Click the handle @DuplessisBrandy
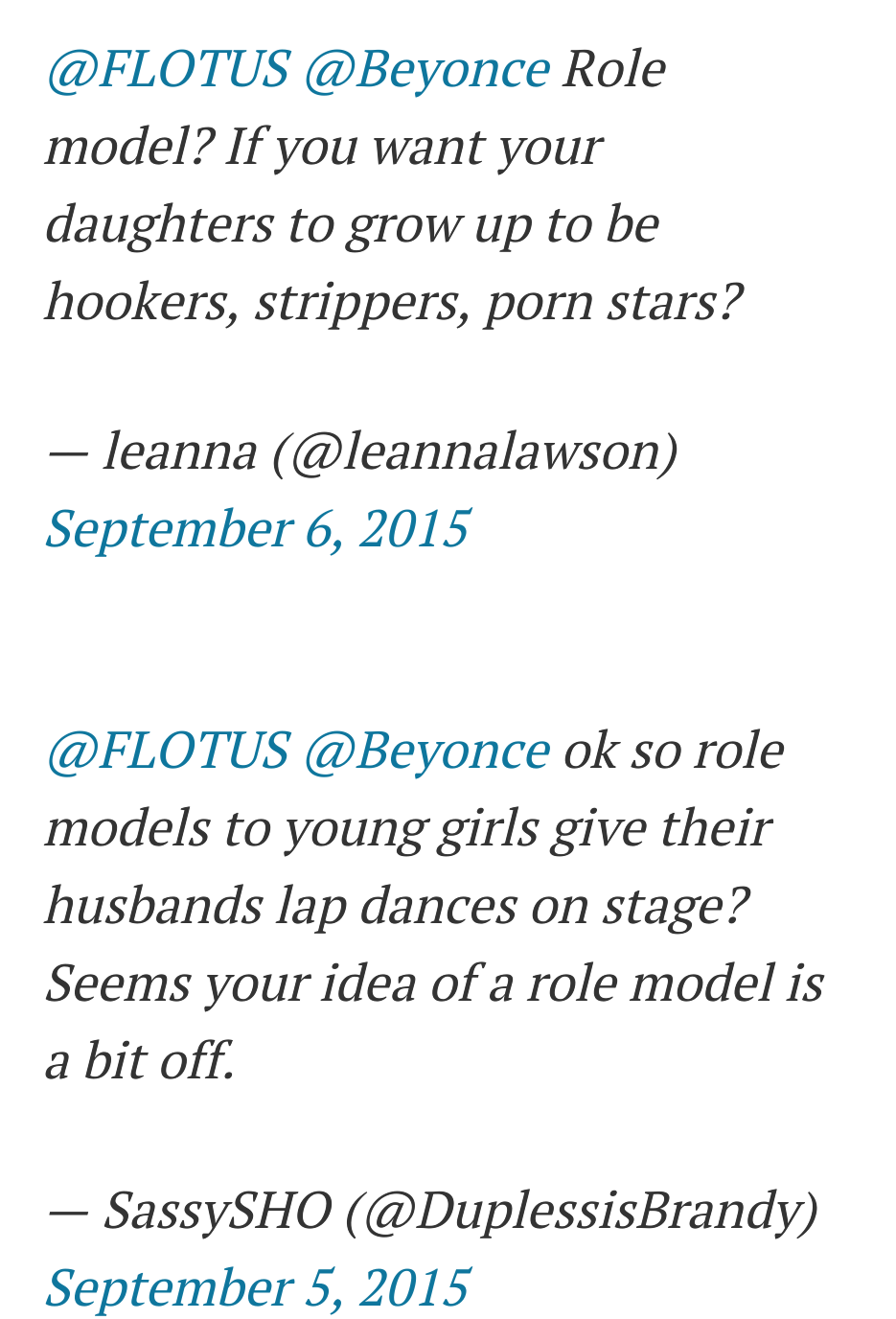Viewport: 896px width, 1319px height. [x=583, y=1210]
